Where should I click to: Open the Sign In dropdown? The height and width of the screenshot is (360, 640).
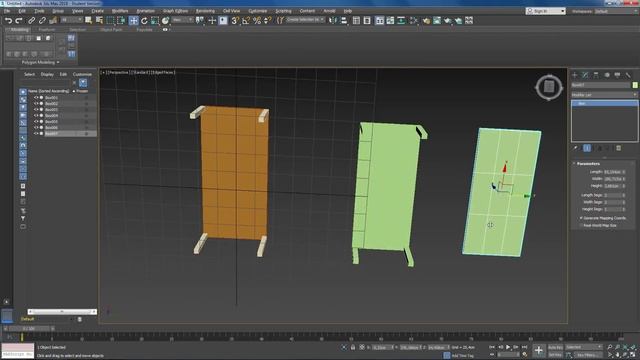click(x=546, y=11)
